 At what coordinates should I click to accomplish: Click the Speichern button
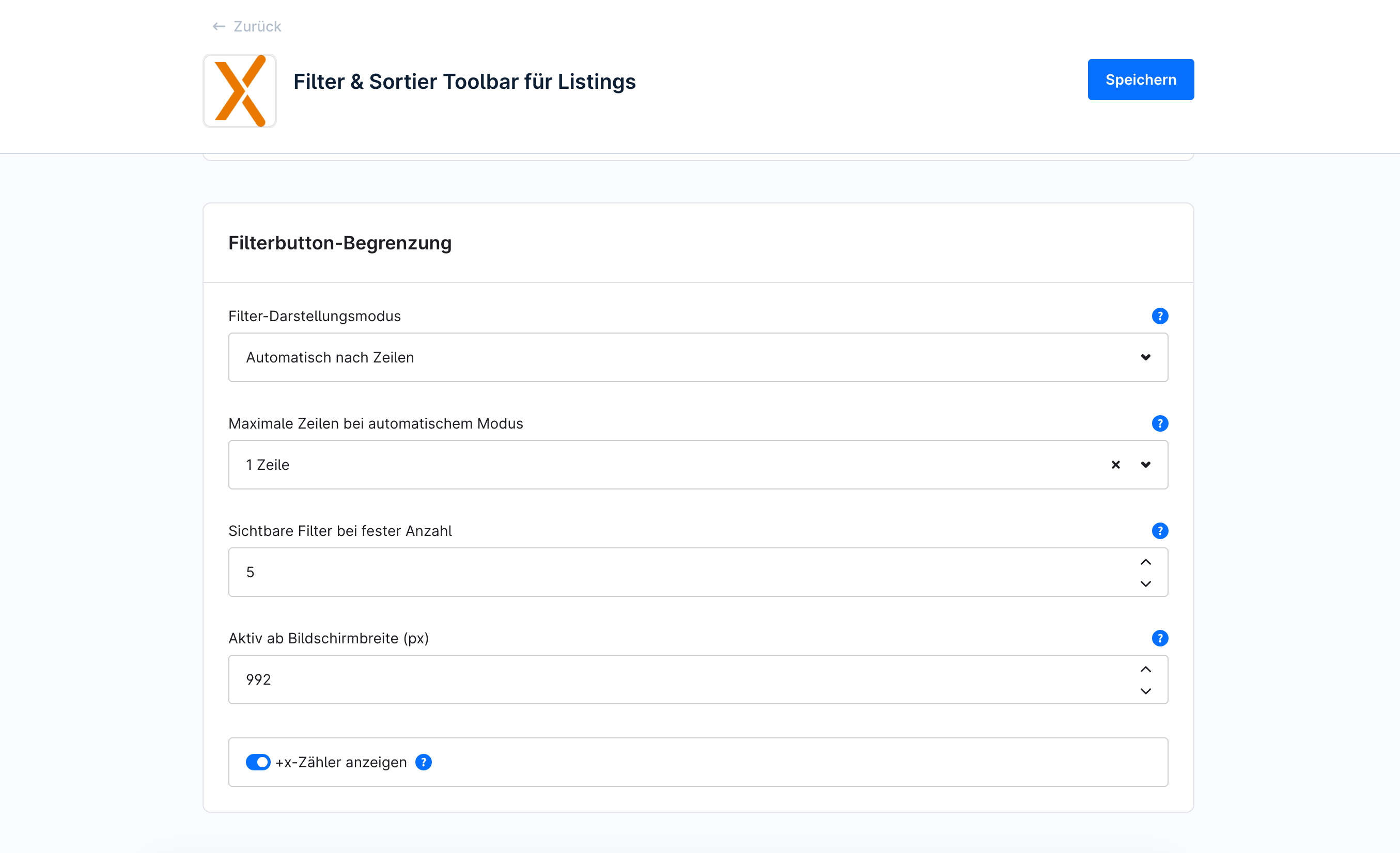pos(1140,80)
